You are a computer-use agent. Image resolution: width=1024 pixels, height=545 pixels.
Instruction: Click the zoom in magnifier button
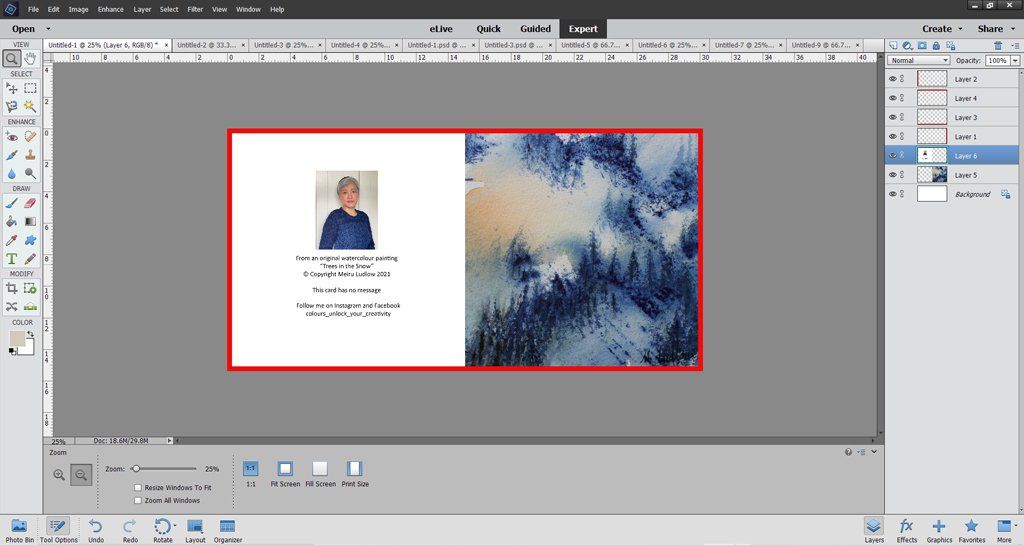point(60,476)
